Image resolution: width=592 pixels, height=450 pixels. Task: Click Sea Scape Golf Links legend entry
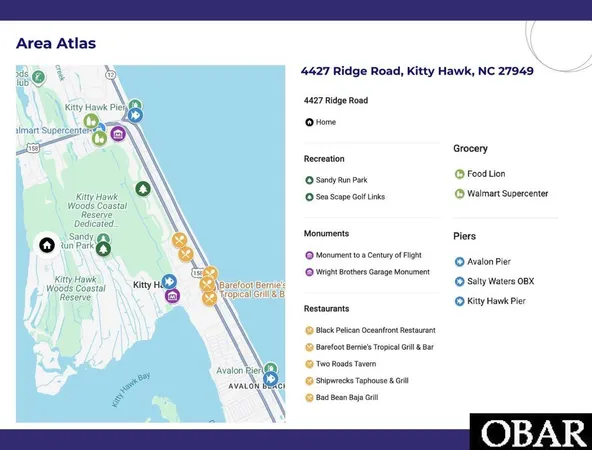345,197
